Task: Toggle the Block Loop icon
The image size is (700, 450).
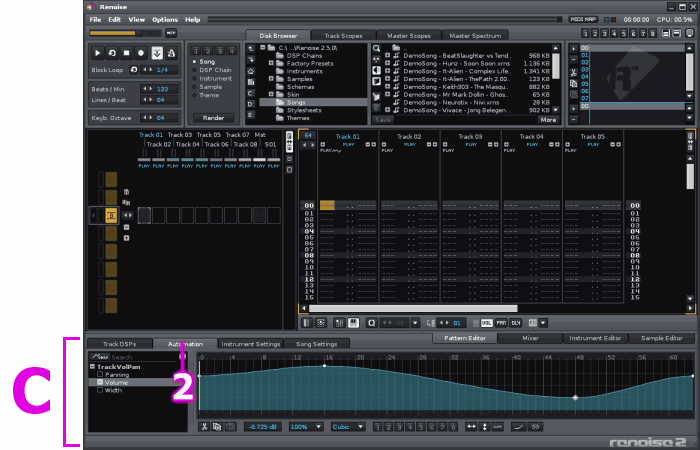Action: (x=133, y=70)
